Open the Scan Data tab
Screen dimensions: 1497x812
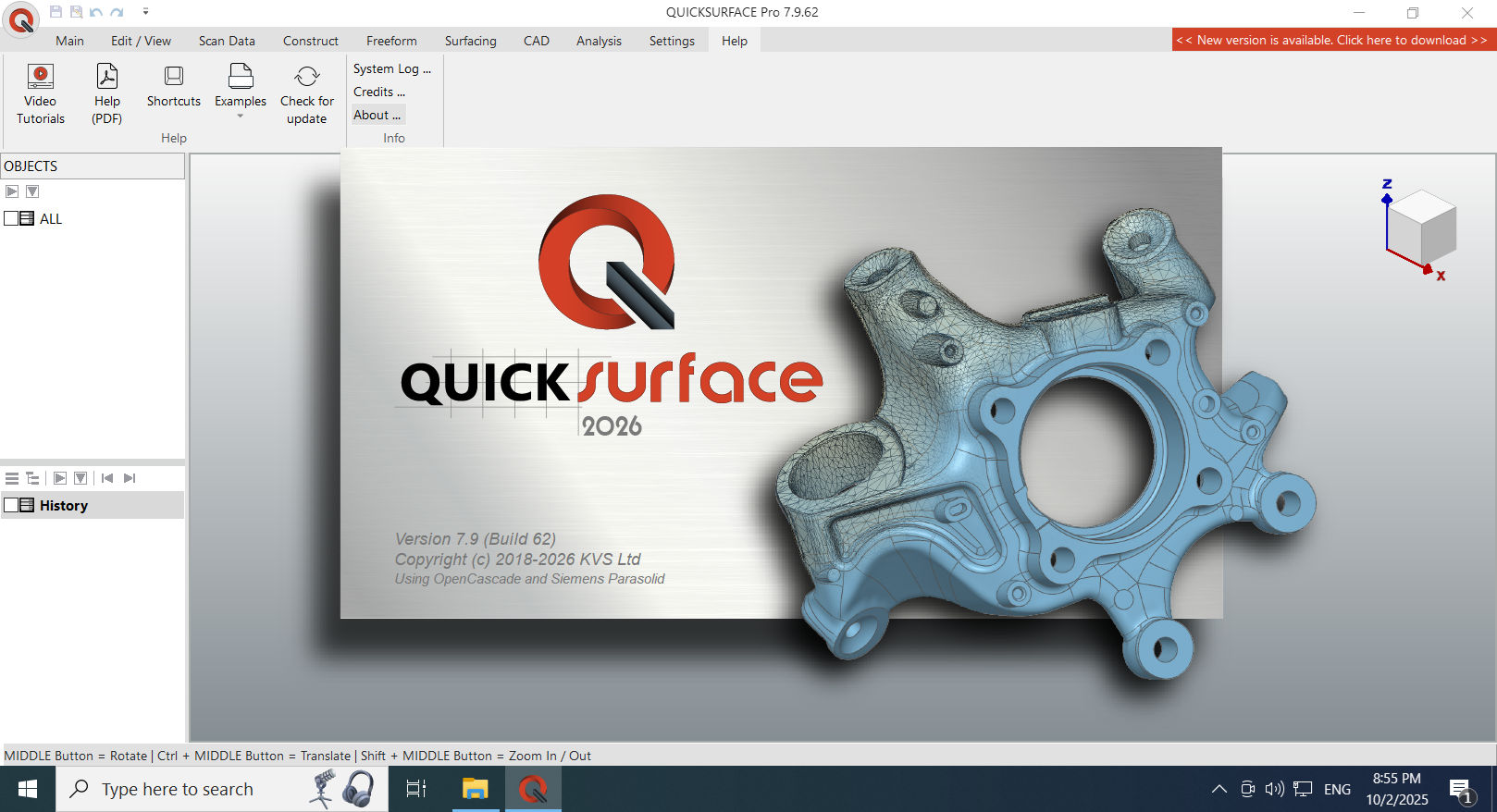point(227,41)
